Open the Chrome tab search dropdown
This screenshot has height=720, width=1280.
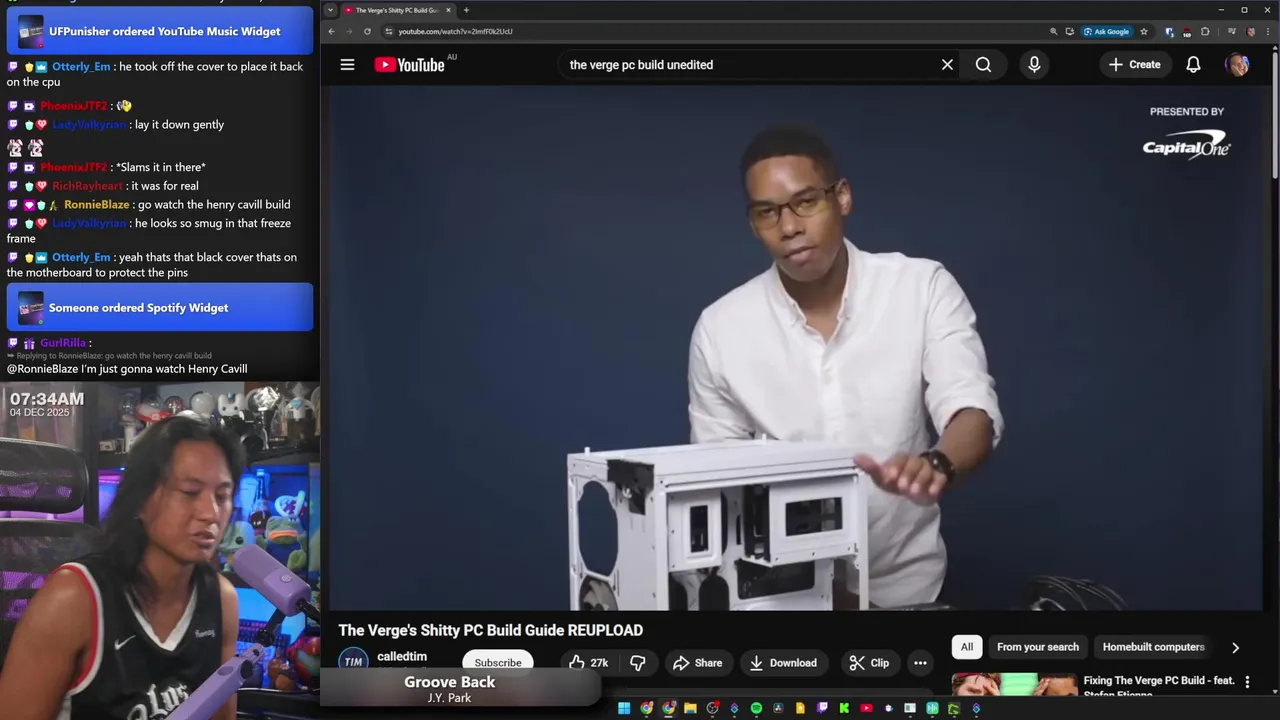330,10
